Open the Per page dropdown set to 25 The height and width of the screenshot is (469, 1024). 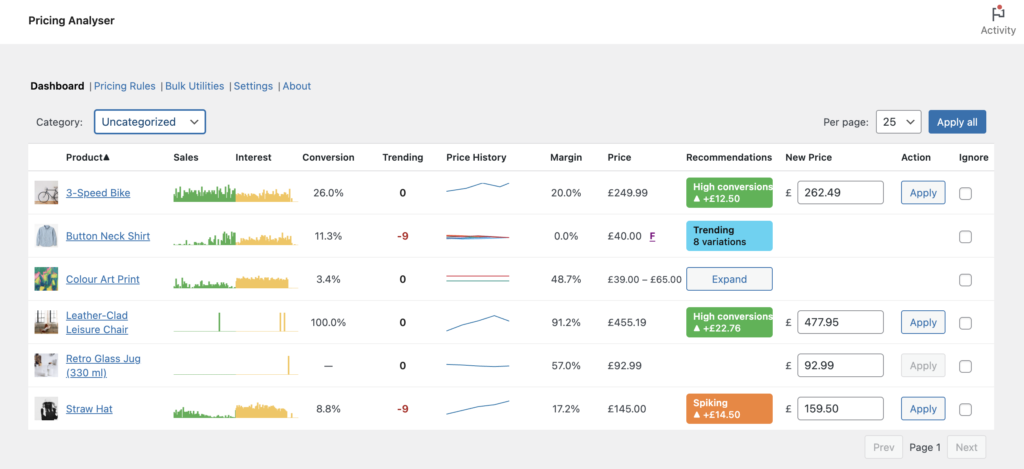pos(897,122)
